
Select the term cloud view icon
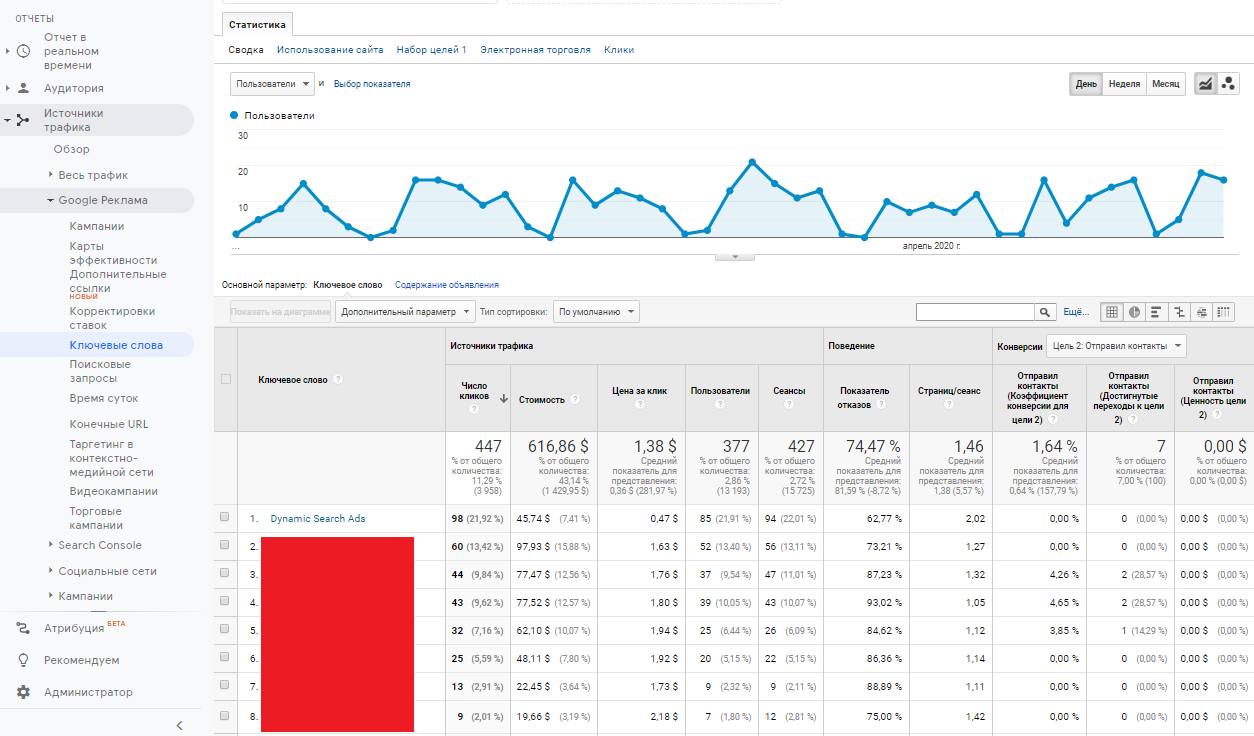pyautogui.click(x=1201, y=312)
